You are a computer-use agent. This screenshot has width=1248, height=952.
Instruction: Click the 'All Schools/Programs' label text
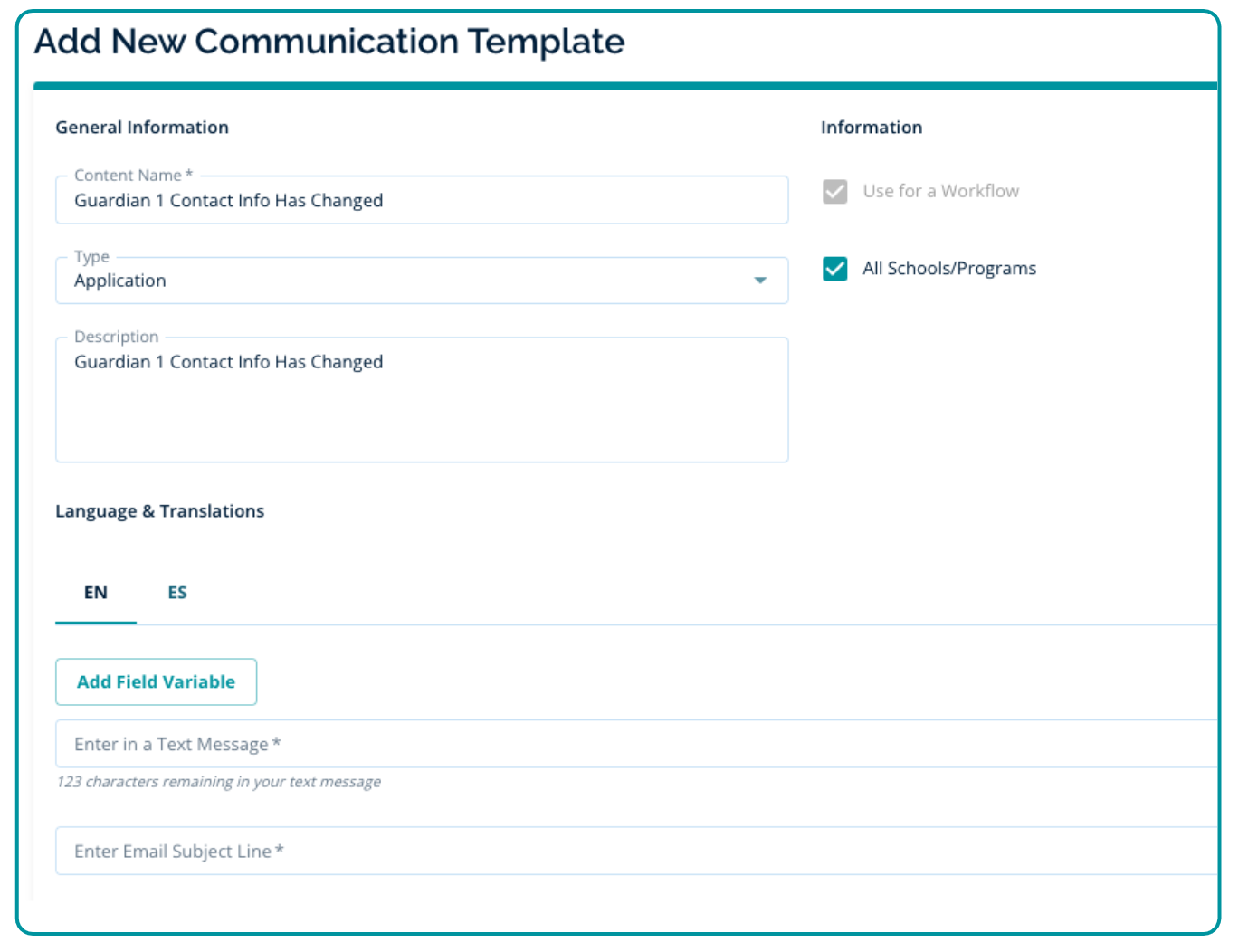point(948,269)
